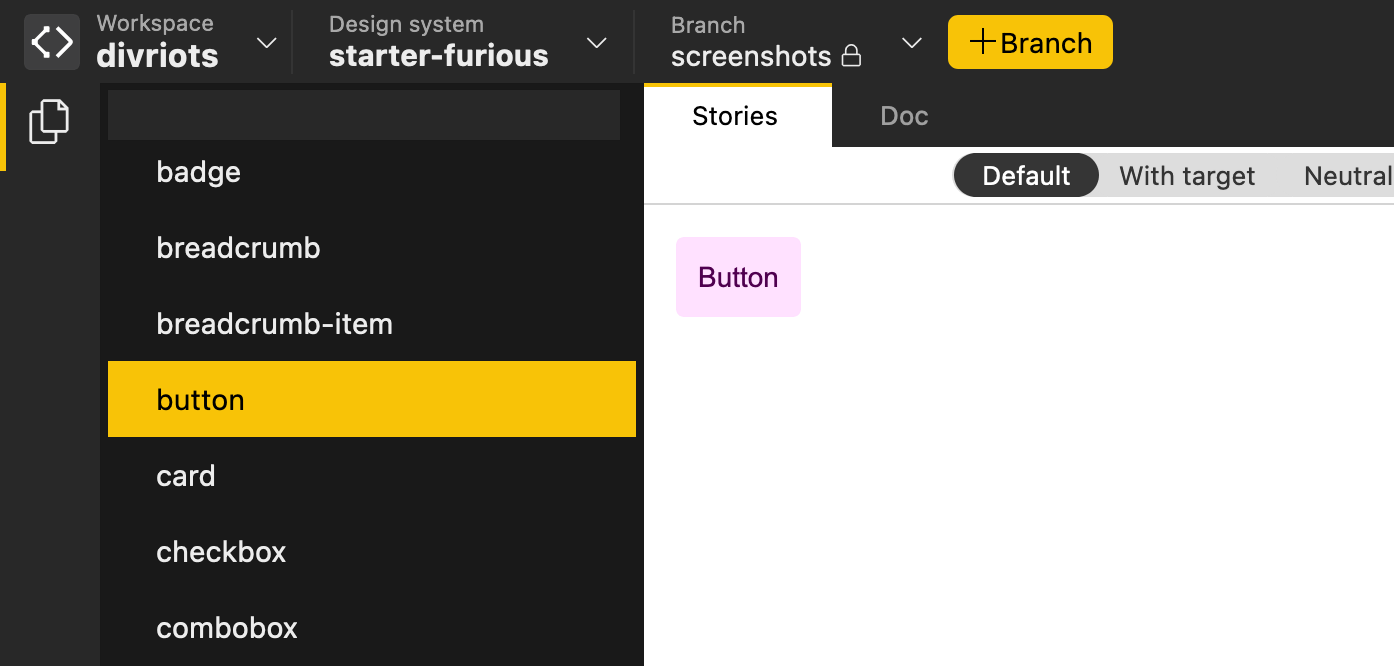Open the card component
This screenshot has width=1394, height=666.
(x=186, y=476)
